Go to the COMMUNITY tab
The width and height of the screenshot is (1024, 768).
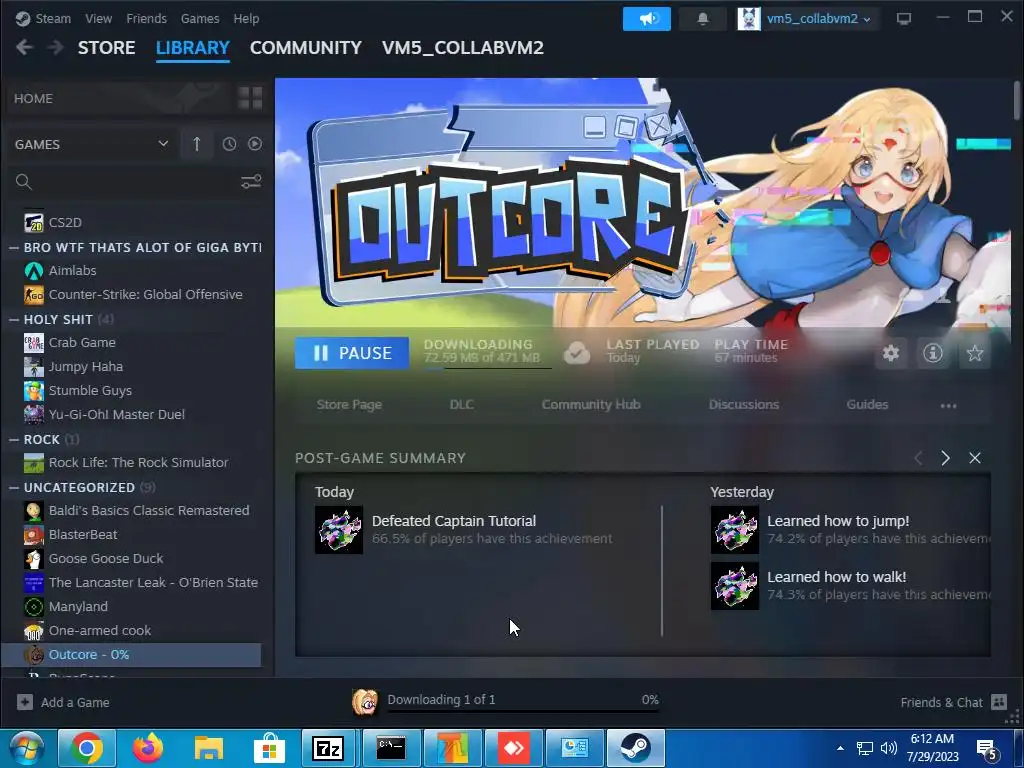pos(306,48)
